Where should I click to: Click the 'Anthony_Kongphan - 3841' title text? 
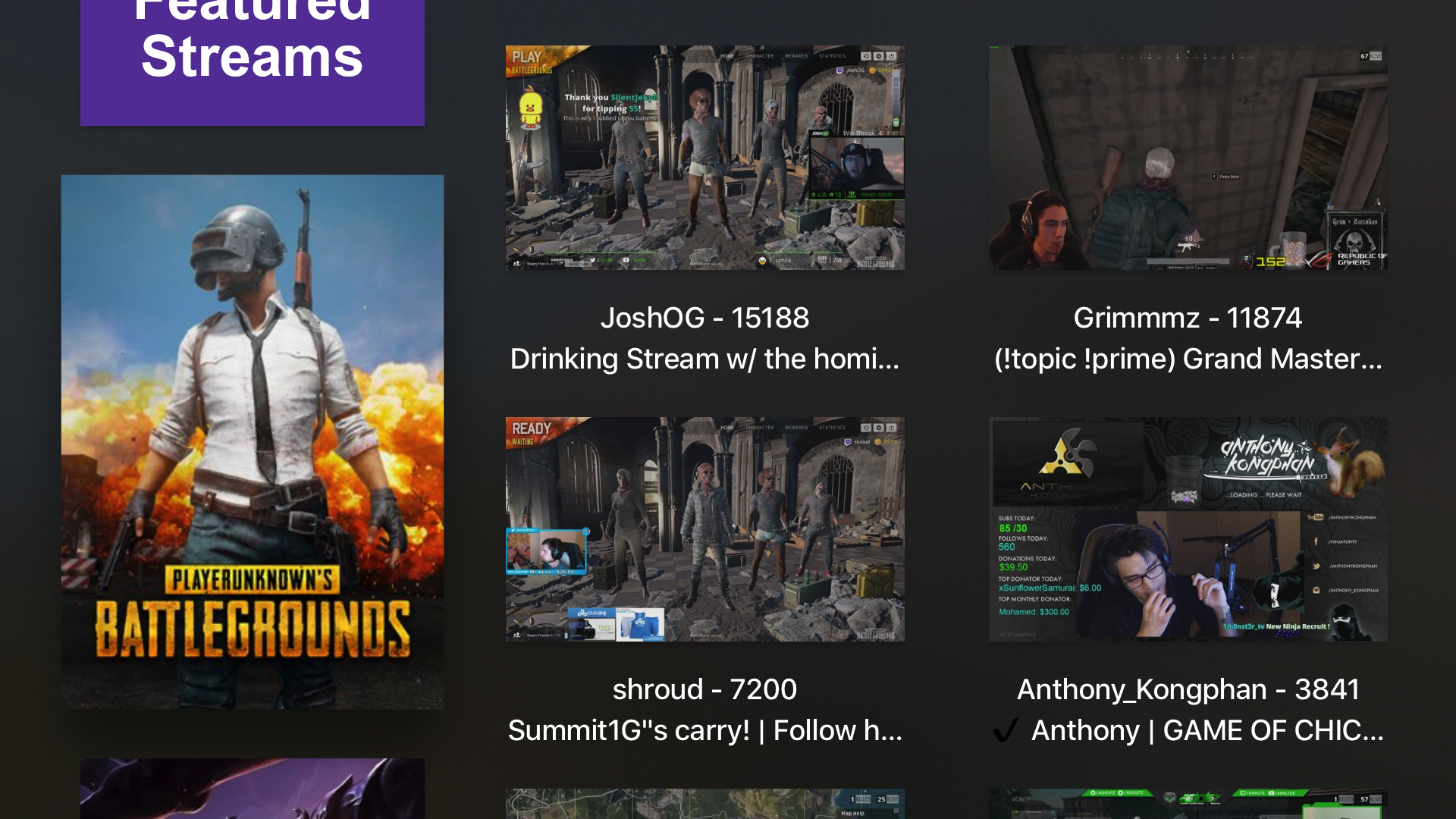pos(1188,689)
